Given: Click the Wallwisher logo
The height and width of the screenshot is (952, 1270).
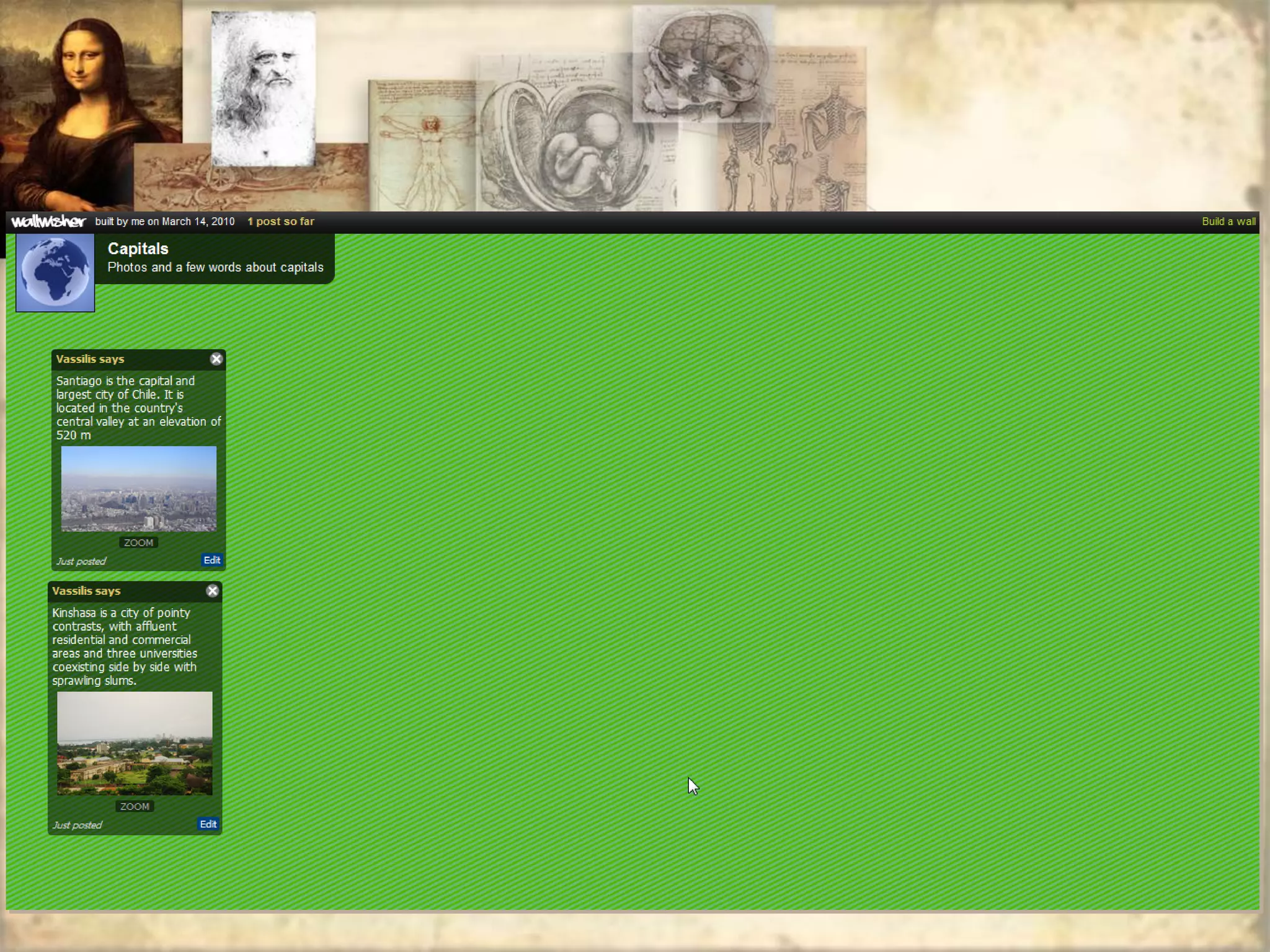Looking at the screenshot, I should coord(48,221).
